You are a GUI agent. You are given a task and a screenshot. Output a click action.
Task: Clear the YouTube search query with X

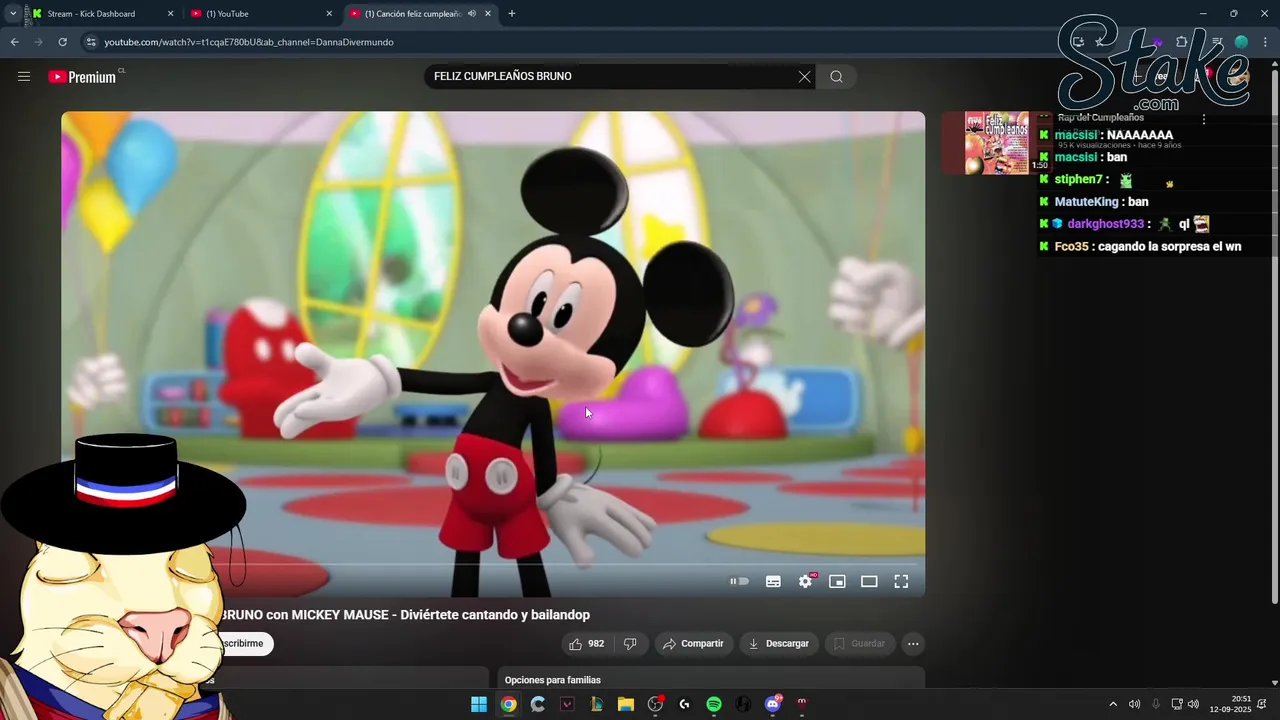pyautogui.click(x=804, y=76)
